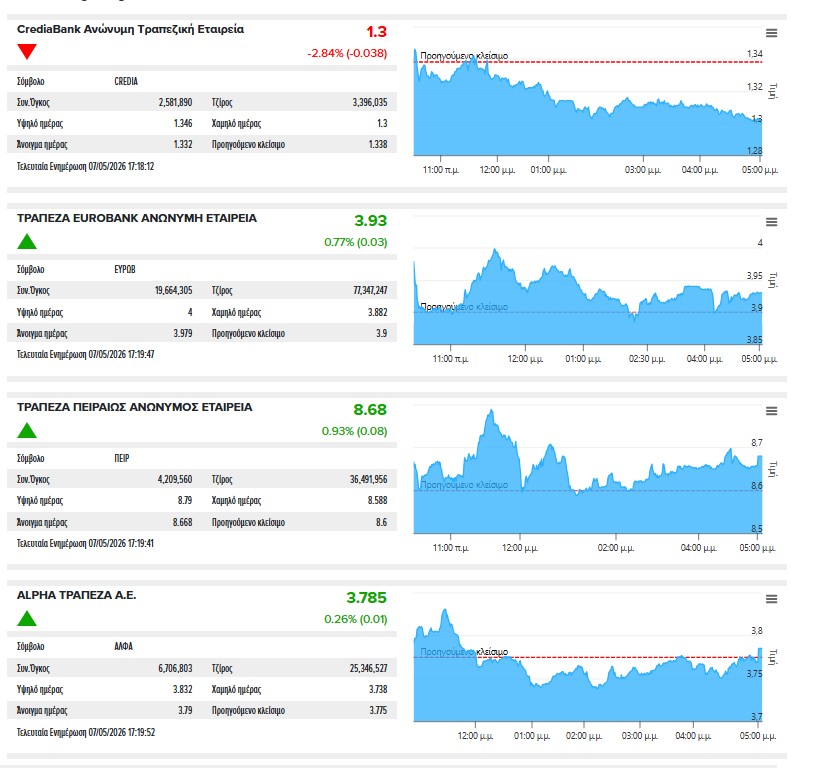Select the symbol ΠΕΙΡ
The width and height of the screenshot is (816, 774).
coord(122,458)
